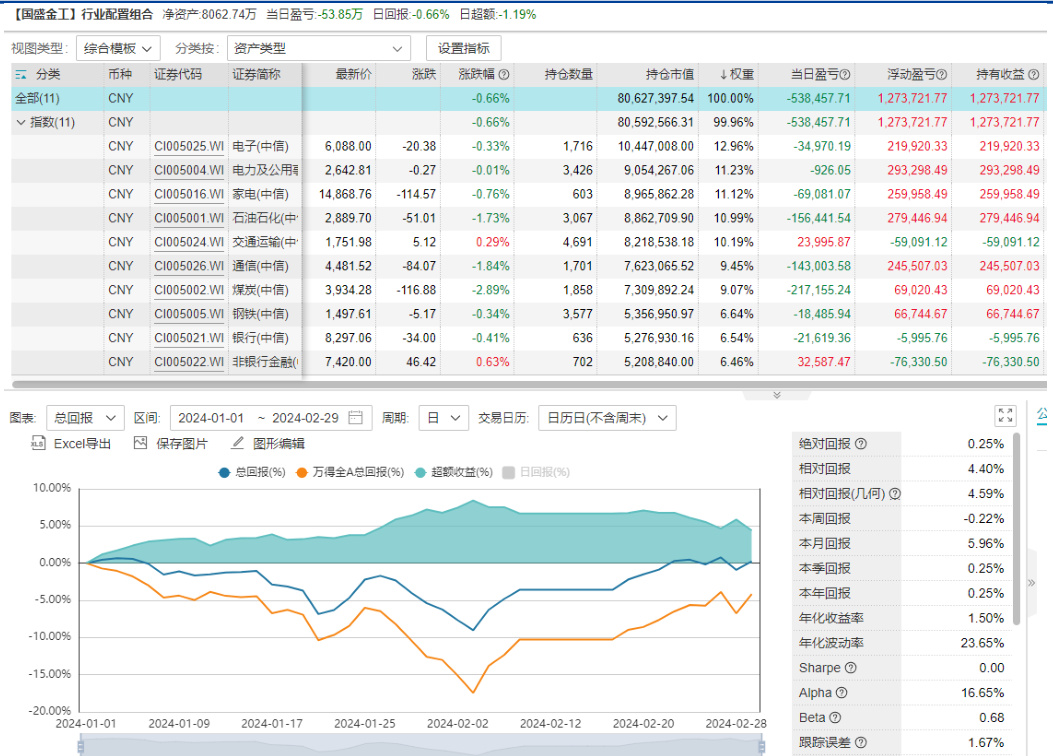
Task: Sort by the 权重 column header
Action: 737,75
